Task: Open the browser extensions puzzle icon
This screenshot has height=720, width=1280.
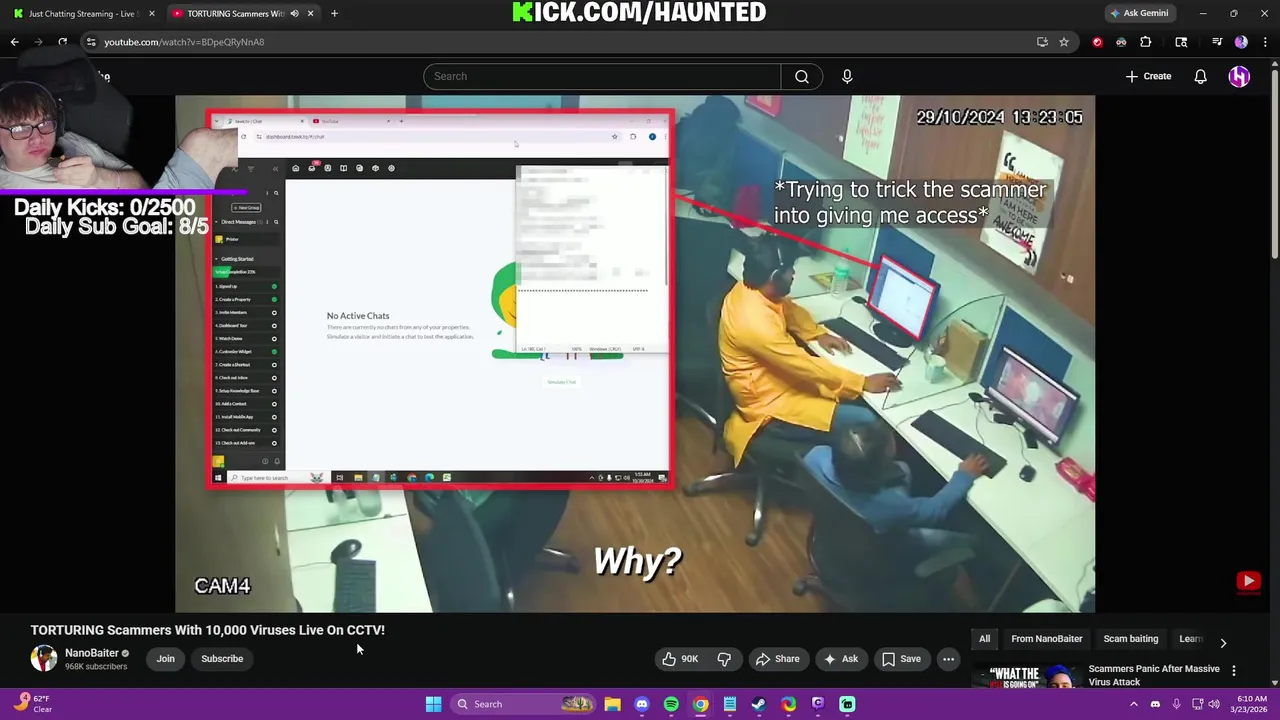Action: 1146,42
